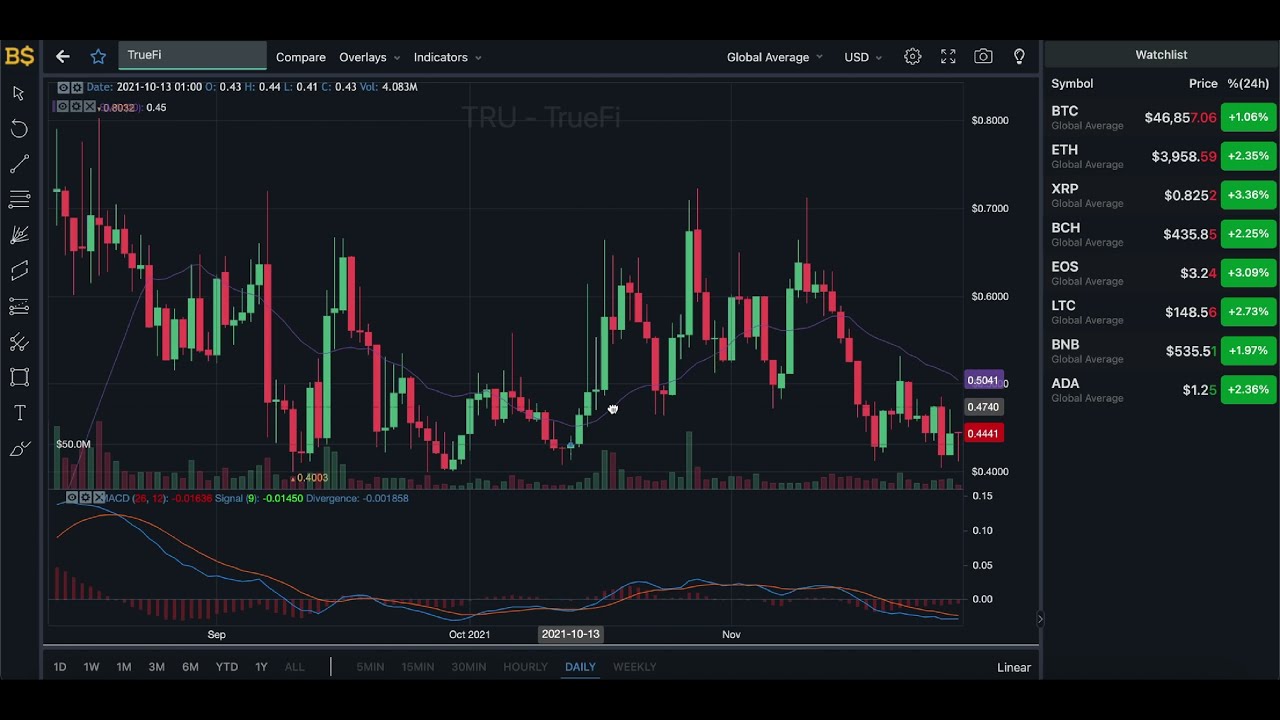Select the text annotation tool
Image resolution: width=1280 pixels, height=720 pixels.
(x=19, y=413)
